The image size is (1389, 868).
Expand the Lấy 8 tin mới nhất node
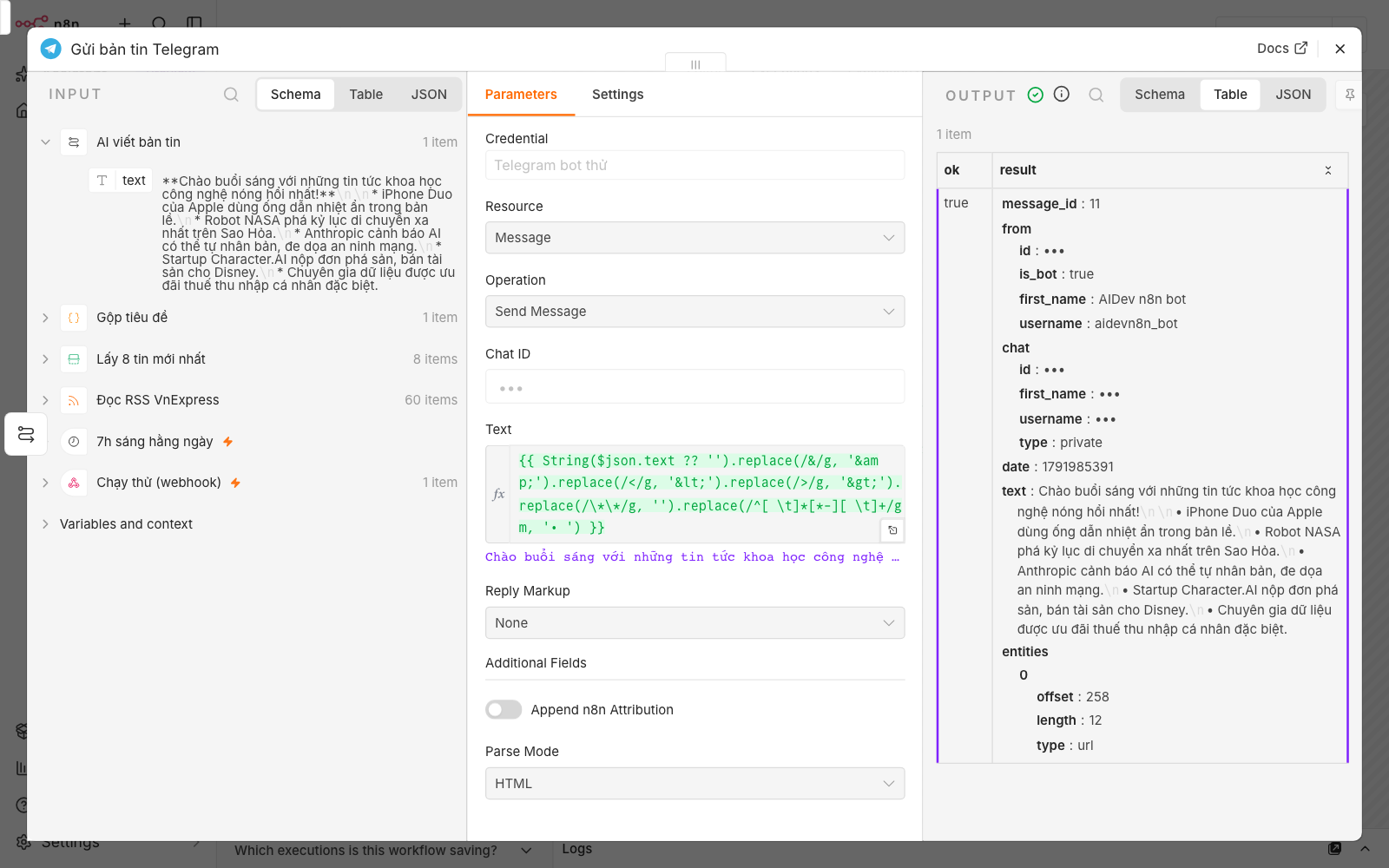(45, 359)
